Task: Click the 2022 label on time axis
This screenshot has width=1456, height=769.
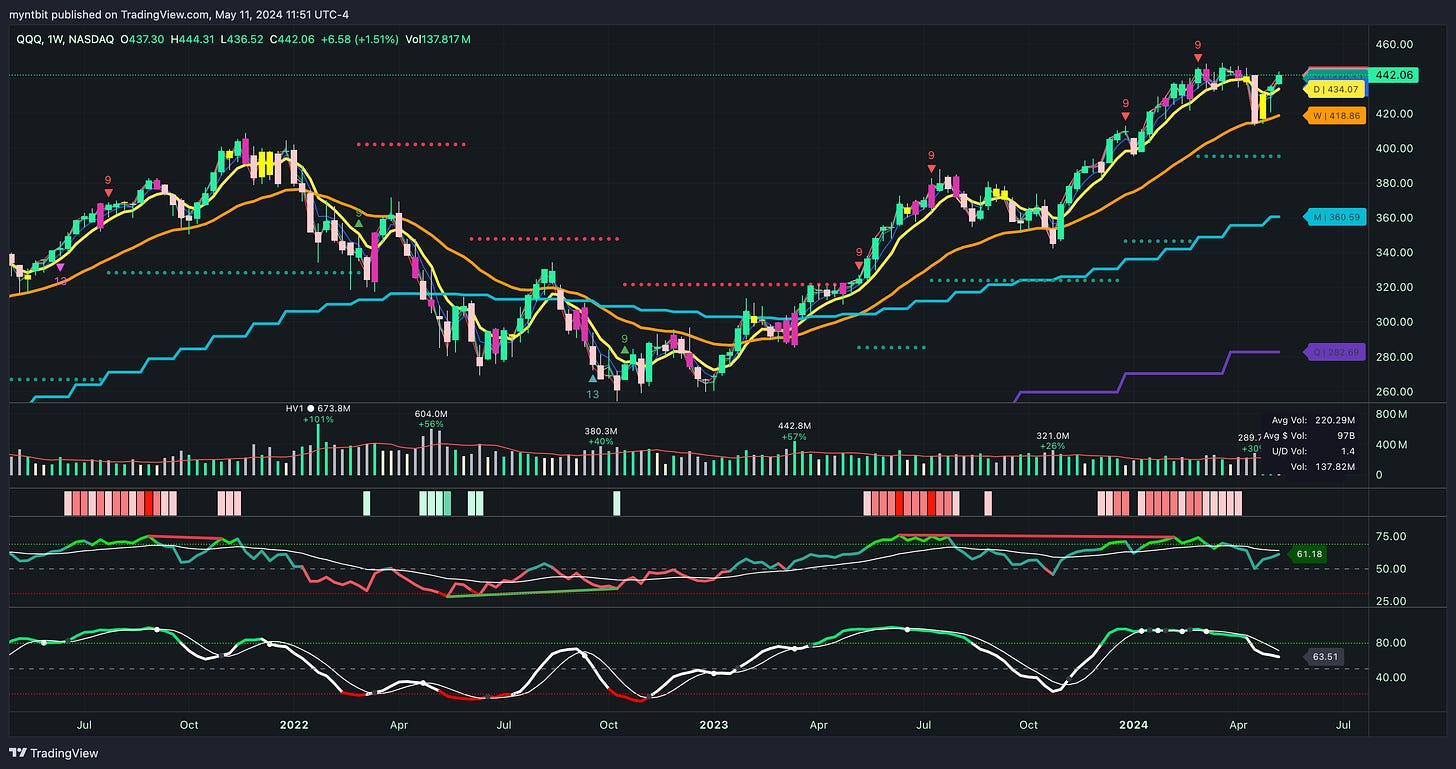Action: tap(294, 724)
